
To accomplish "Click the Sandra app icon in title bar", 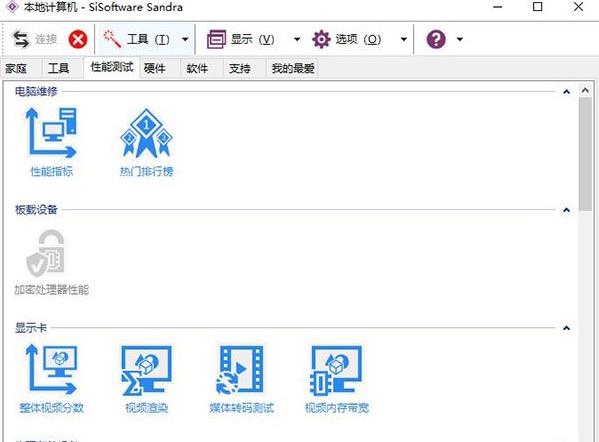I will click(12, 6).
